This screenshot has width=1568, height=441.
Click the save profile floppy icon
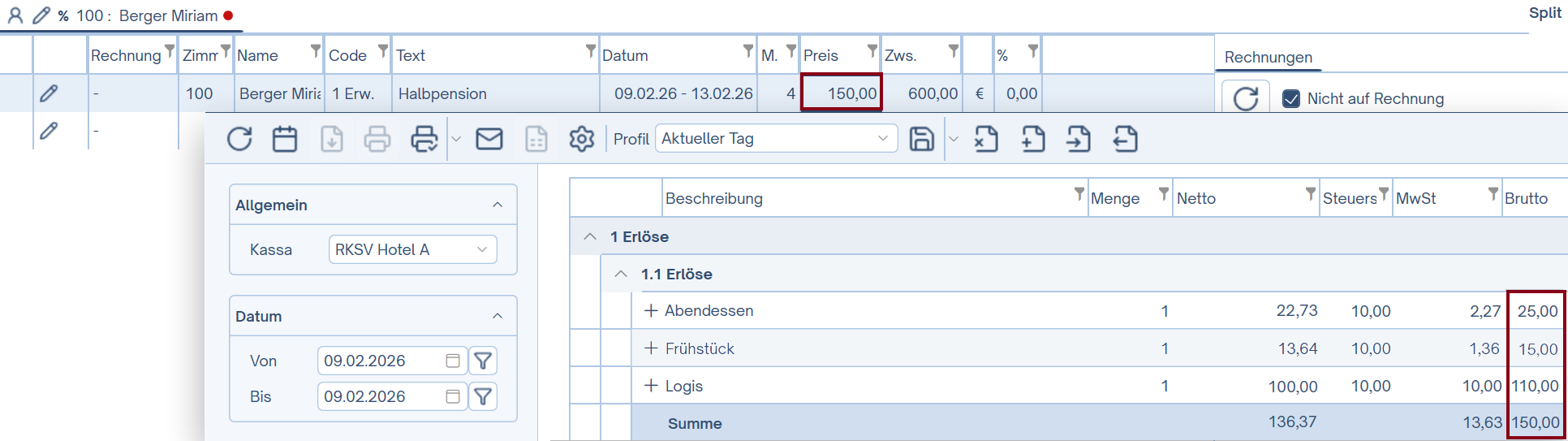922,139
